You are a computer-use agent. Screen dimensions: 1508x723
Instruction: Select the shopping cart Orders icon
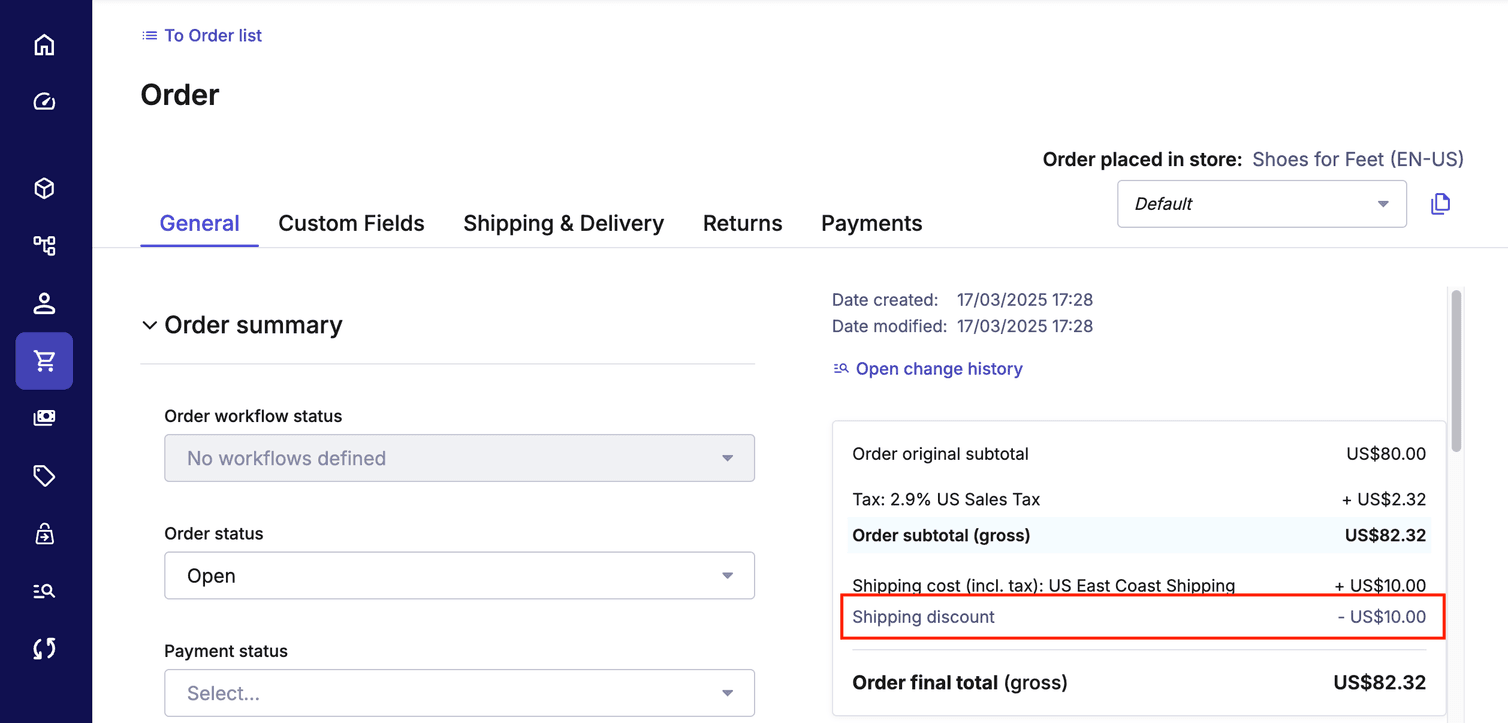[x=44, y=361]
